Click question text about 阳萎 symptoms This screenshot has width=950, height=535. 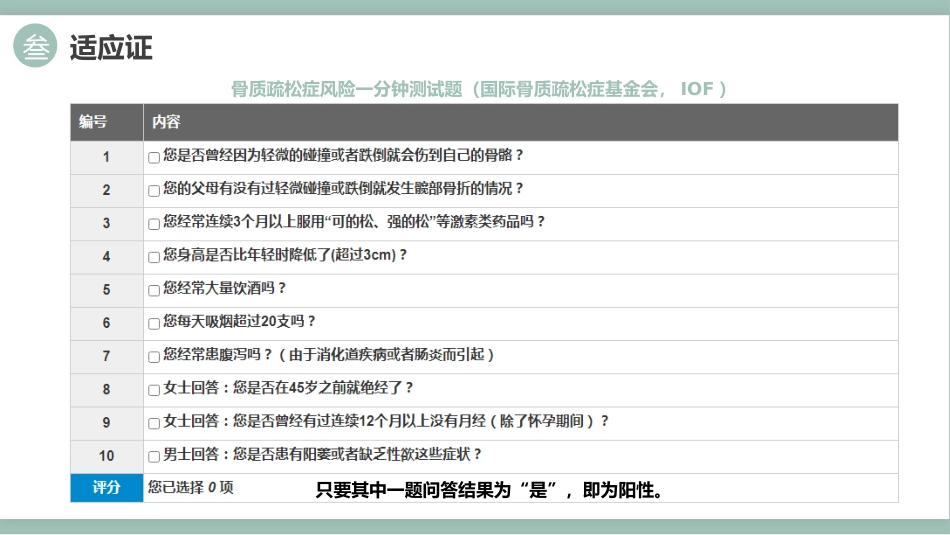pos(322,455)
